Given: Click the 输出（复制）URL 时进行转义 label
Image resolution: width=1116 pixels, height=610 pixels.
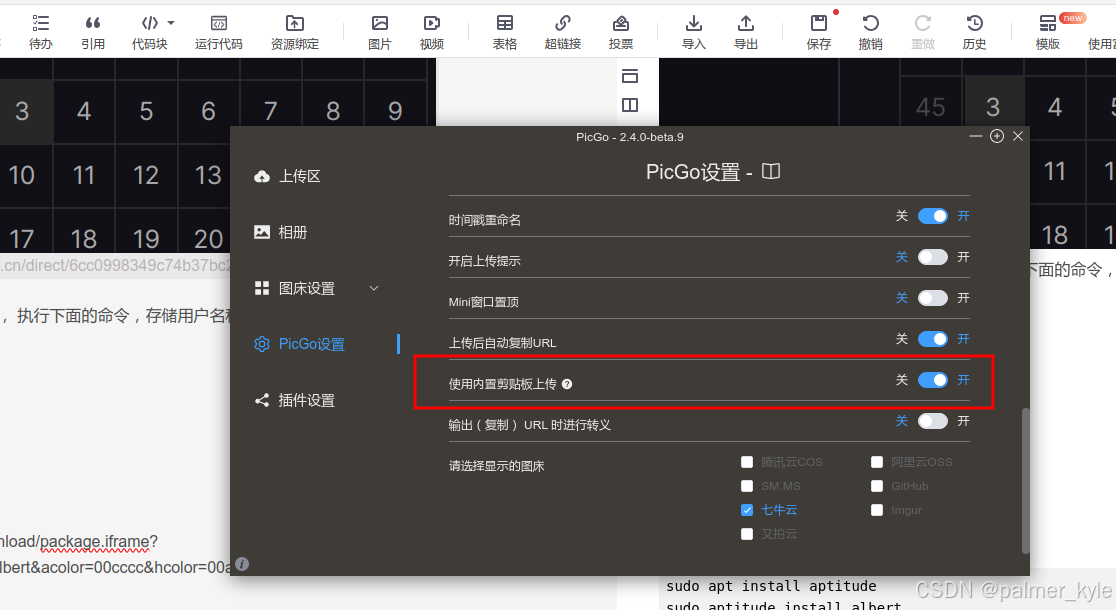Looking at the screenshot, I should pyautogui.click(x=530, y=425).
